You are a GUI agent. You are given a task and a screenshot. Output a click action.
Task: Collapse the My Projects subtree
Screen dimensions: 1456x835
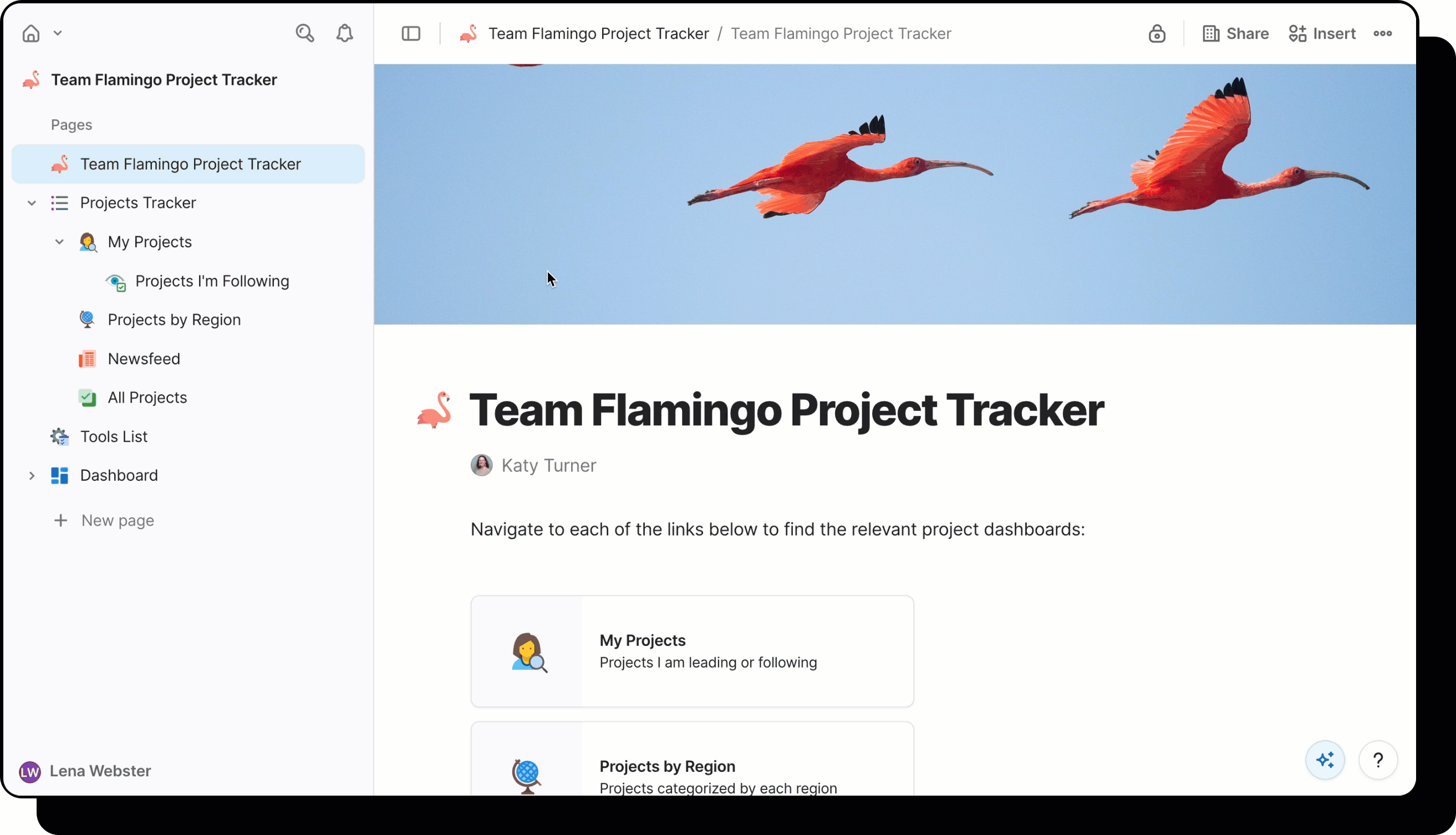[60, 242]
